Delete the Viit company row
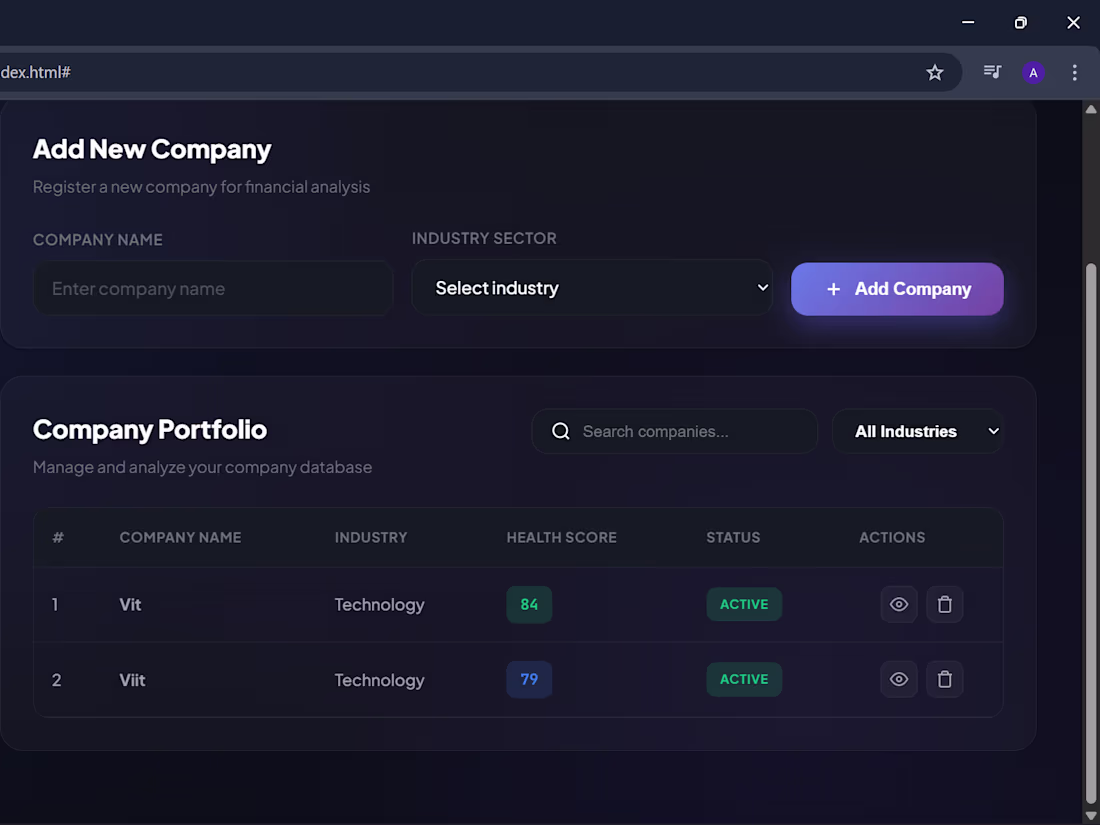This screenshot has height=825, width=1100. point(944,680)
